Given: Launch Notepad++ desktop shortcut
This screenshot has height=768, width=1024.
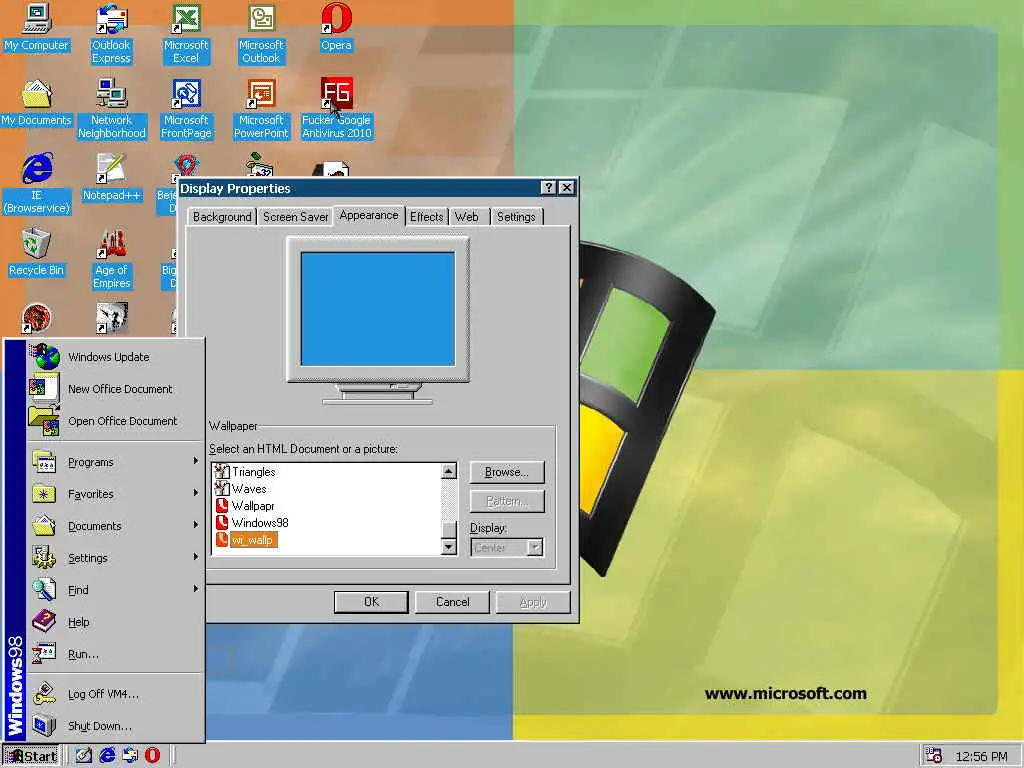Looking at the screenshot, I should [112, 178].
